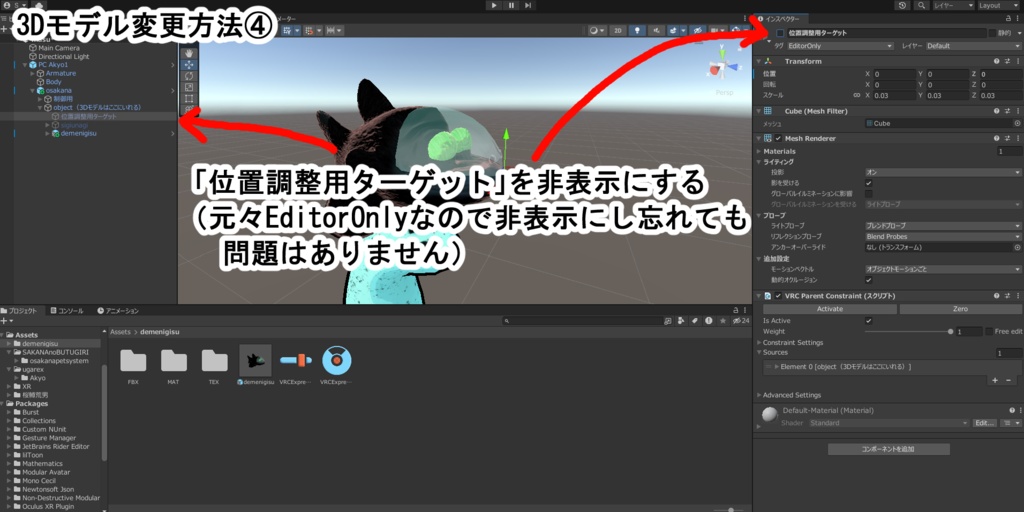Switch to the アニメーション tab
1024x512 pixels.
[118, 311]
